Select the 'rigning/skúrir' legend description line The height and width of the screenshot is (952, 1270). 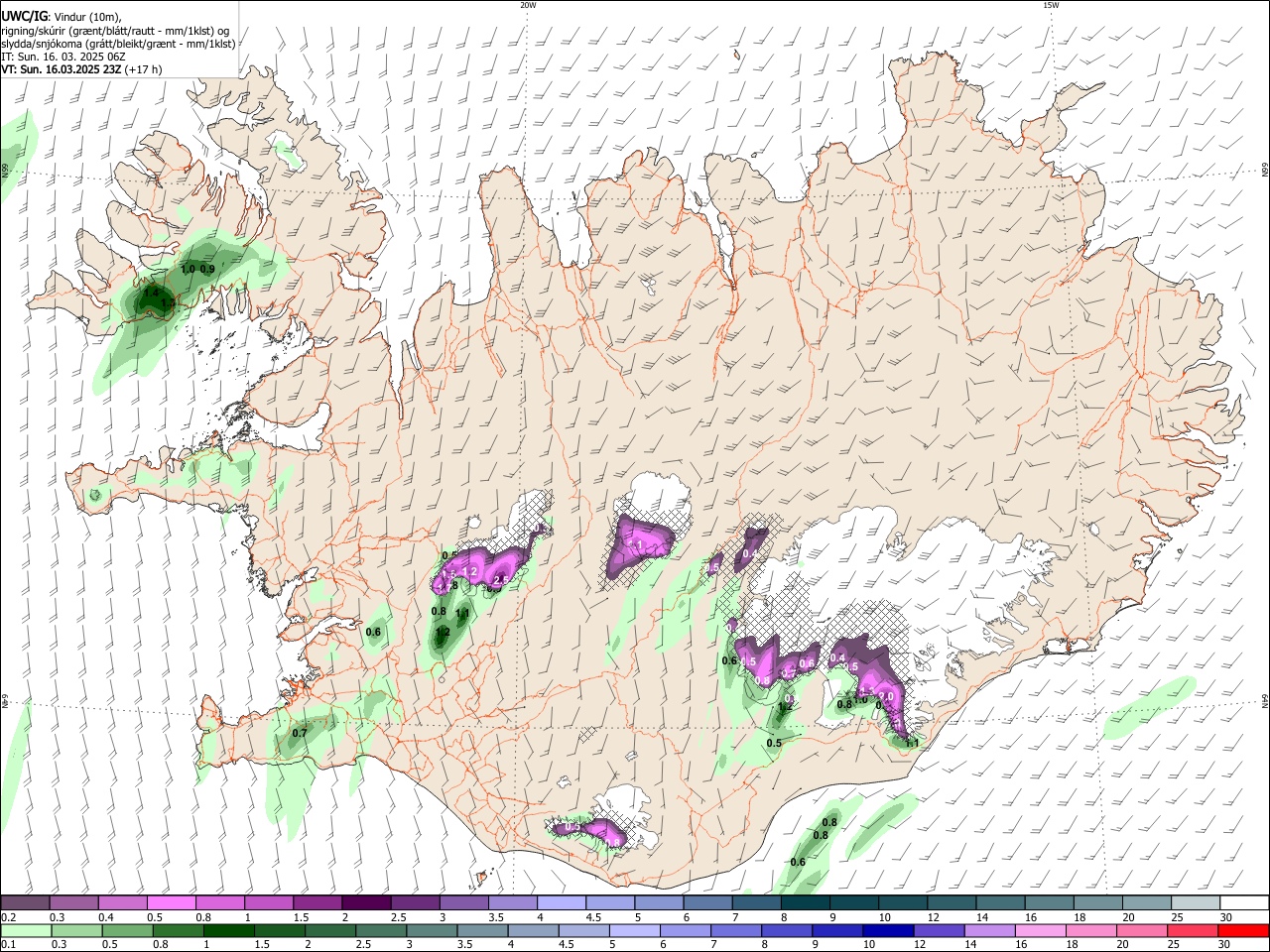[115, 31]
